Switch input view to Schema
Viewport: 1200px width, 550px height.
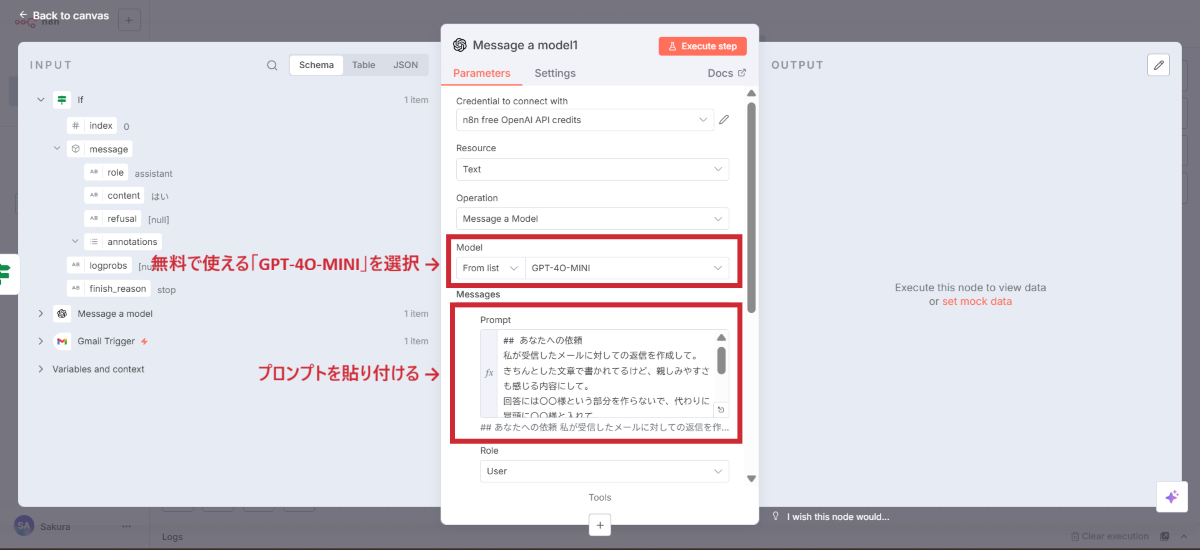coord(316,65)
